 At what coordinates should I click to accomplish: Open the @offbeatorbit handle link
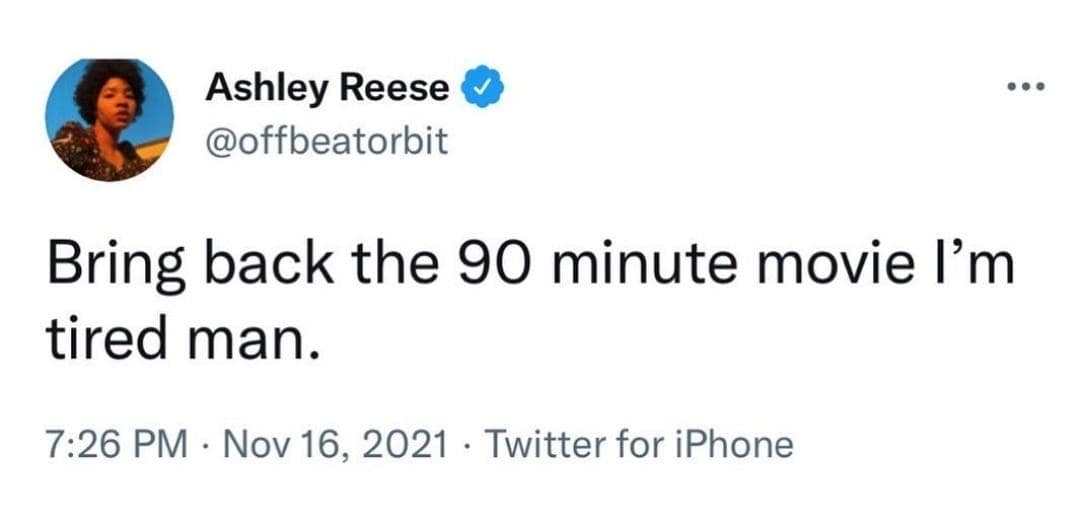click(326, 143)
